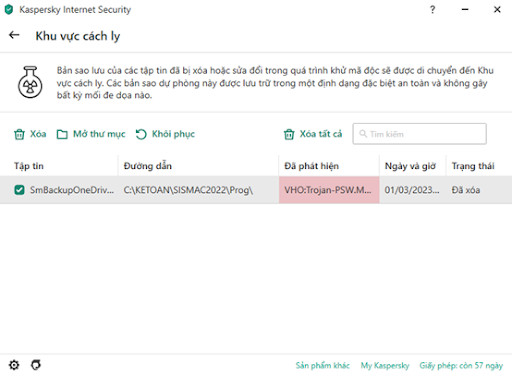Viewport: 512px width, 375px height.
Task: Uncheck the SmBackupOneDriv... file checkbox
Action: [x=19, y=190]
